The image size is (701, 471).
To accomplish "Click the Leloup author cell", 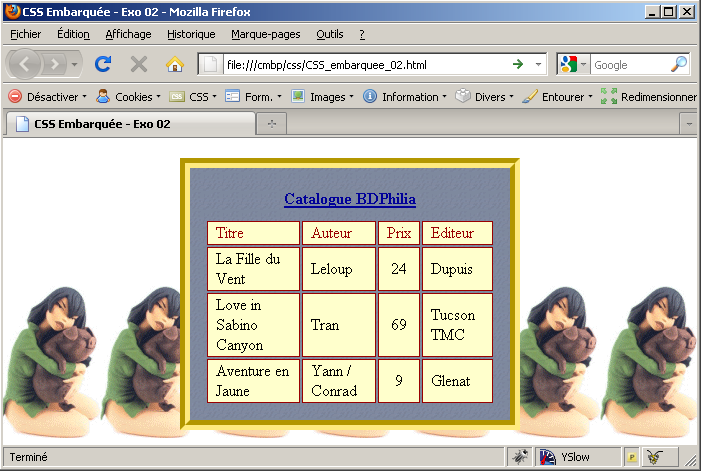I will 339,269.
